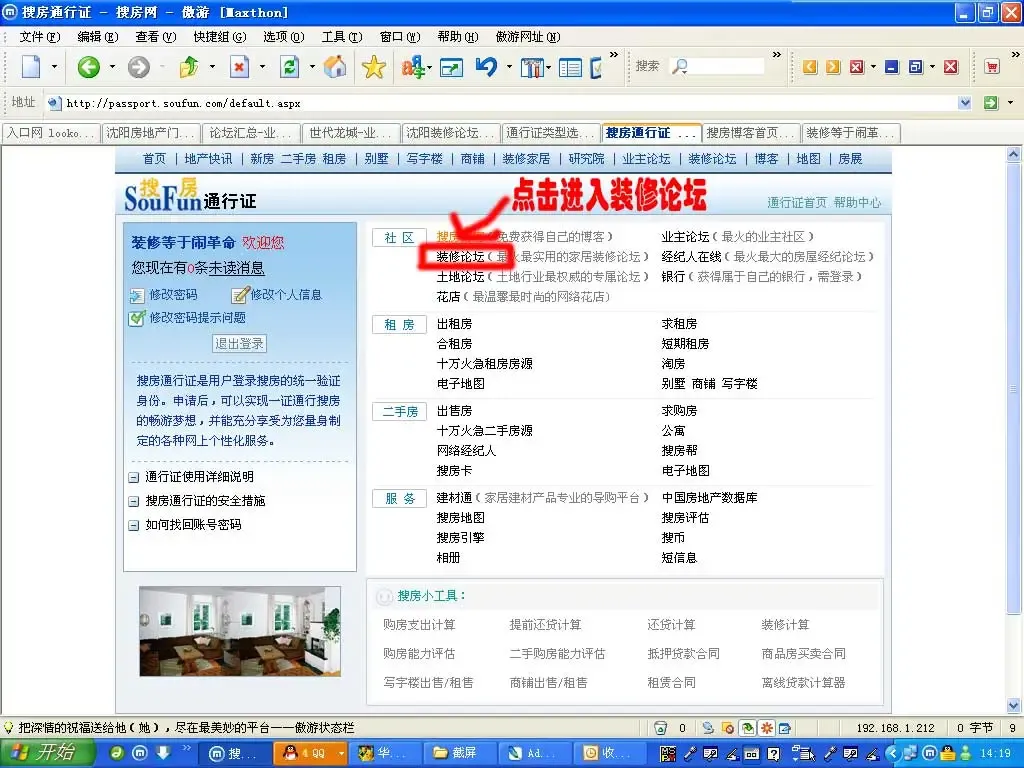The width and height of the screenshot is (1024, 768).
Task: Open the 工具(T) menu
Action: (x=342, y=37)
